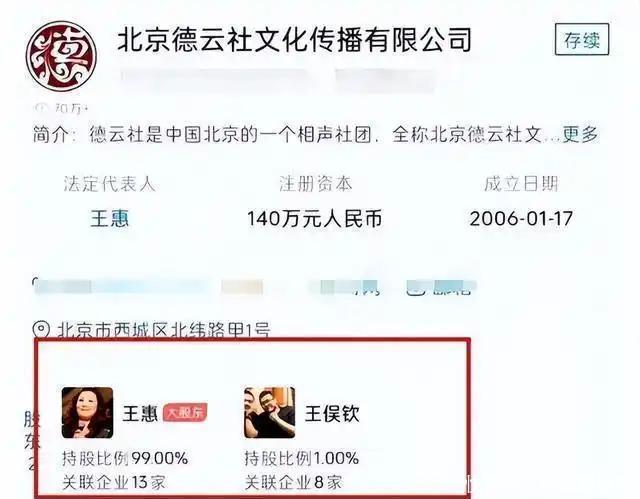Click establishment date 2006-01-17
Screen dimensions: 640x499
pos(521,219)
